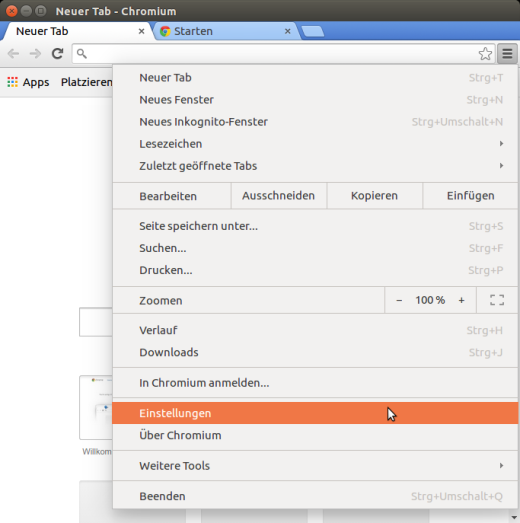Click In Chromium anmelden...
Screen dimensions: 520x523
pyautogui.click(x=315, y=383)
